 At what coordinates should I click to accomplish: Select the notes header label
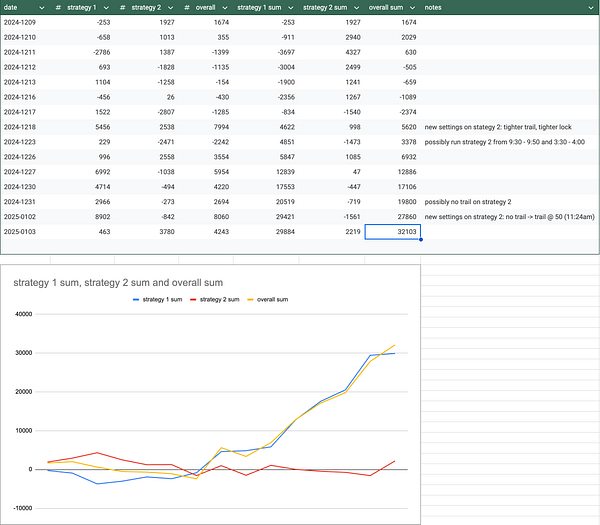[x=433, y=8]
